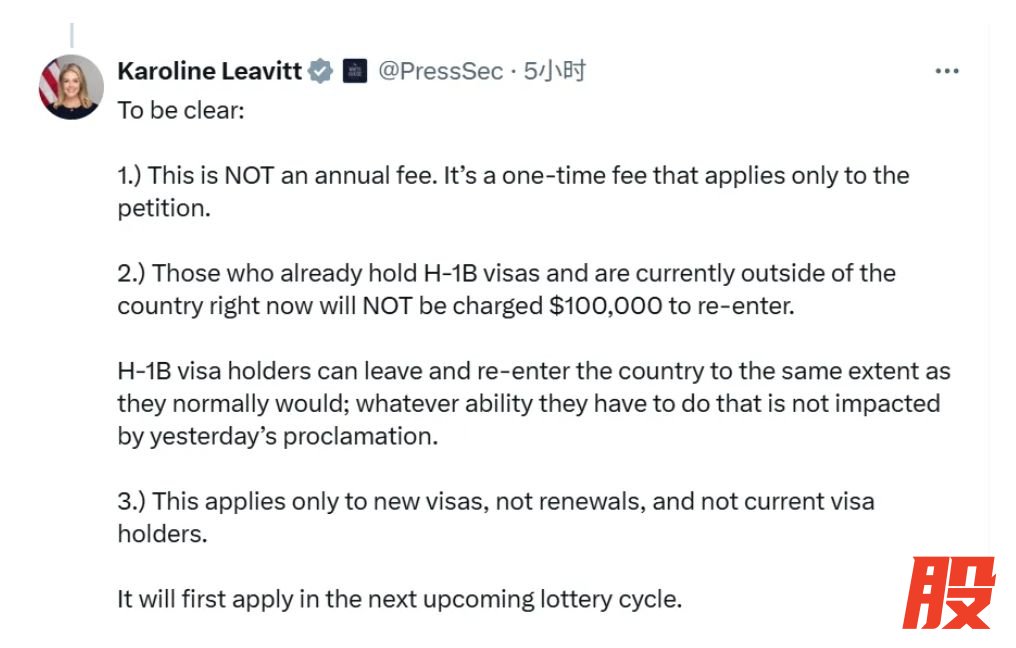
Task: Open the @PressSec handle link
Action: (440, 71)
